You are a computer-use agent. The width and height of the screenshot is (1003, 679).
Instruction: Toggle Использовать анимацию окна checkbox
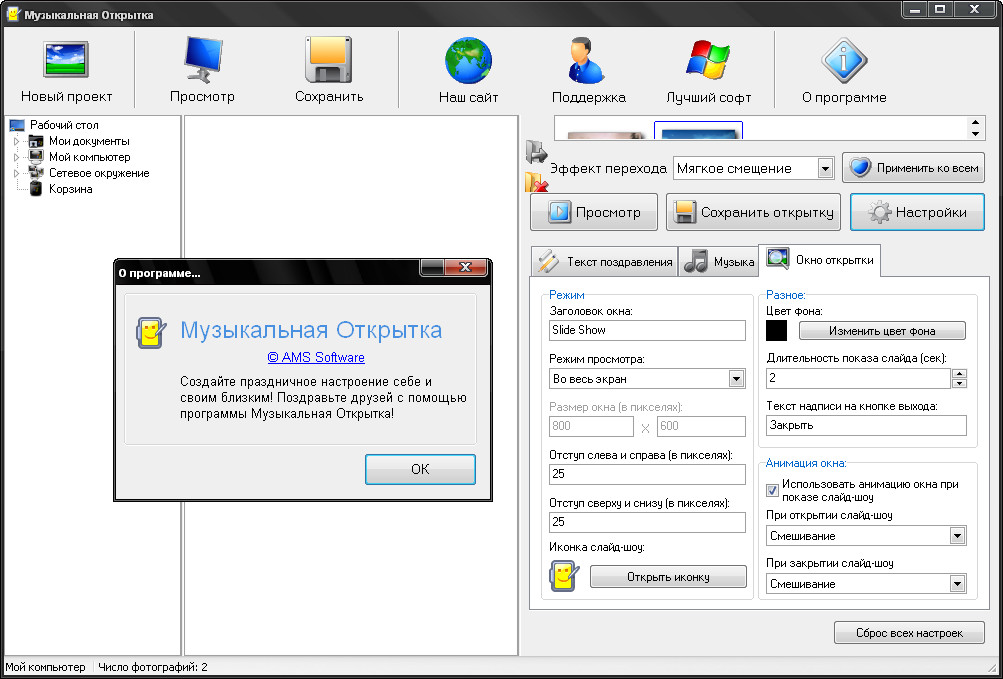point(772,491)
